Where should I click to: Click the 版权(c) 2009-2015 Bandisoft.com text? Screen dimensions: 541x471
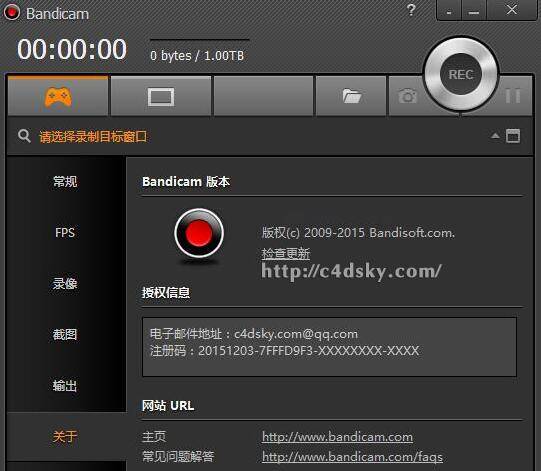point(358,233)
